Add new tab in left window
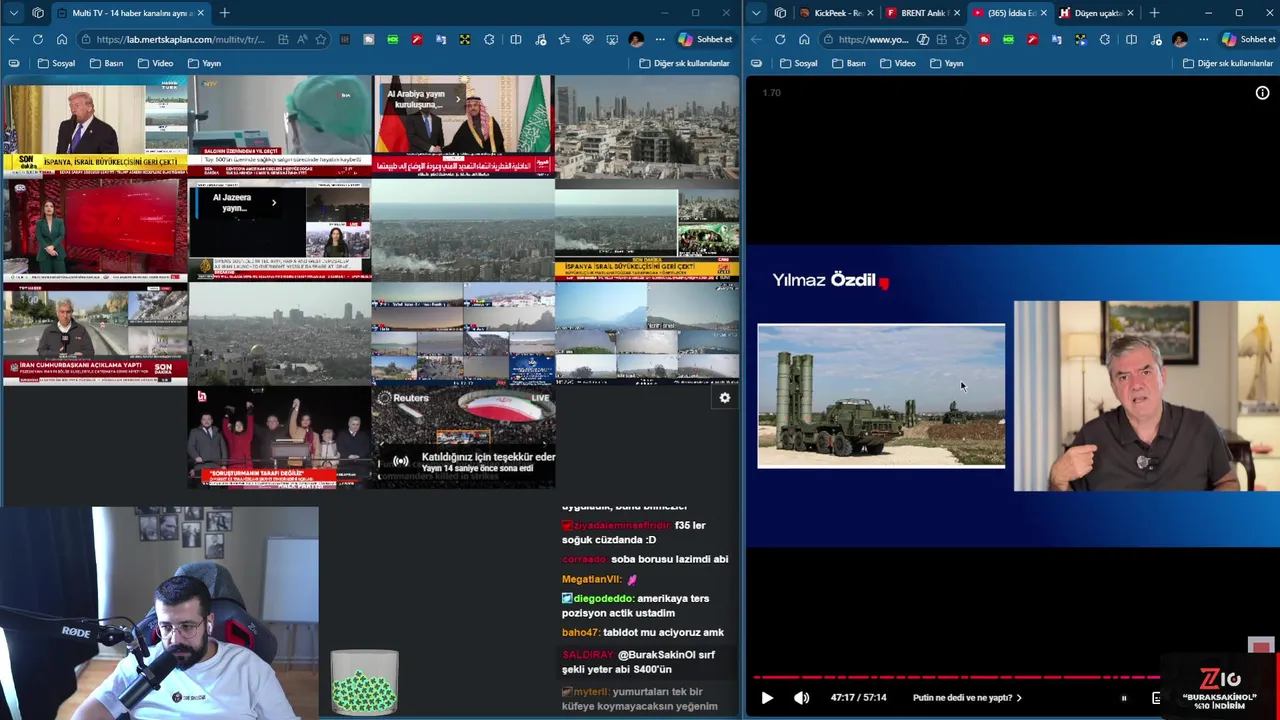 tap(224, 13)
